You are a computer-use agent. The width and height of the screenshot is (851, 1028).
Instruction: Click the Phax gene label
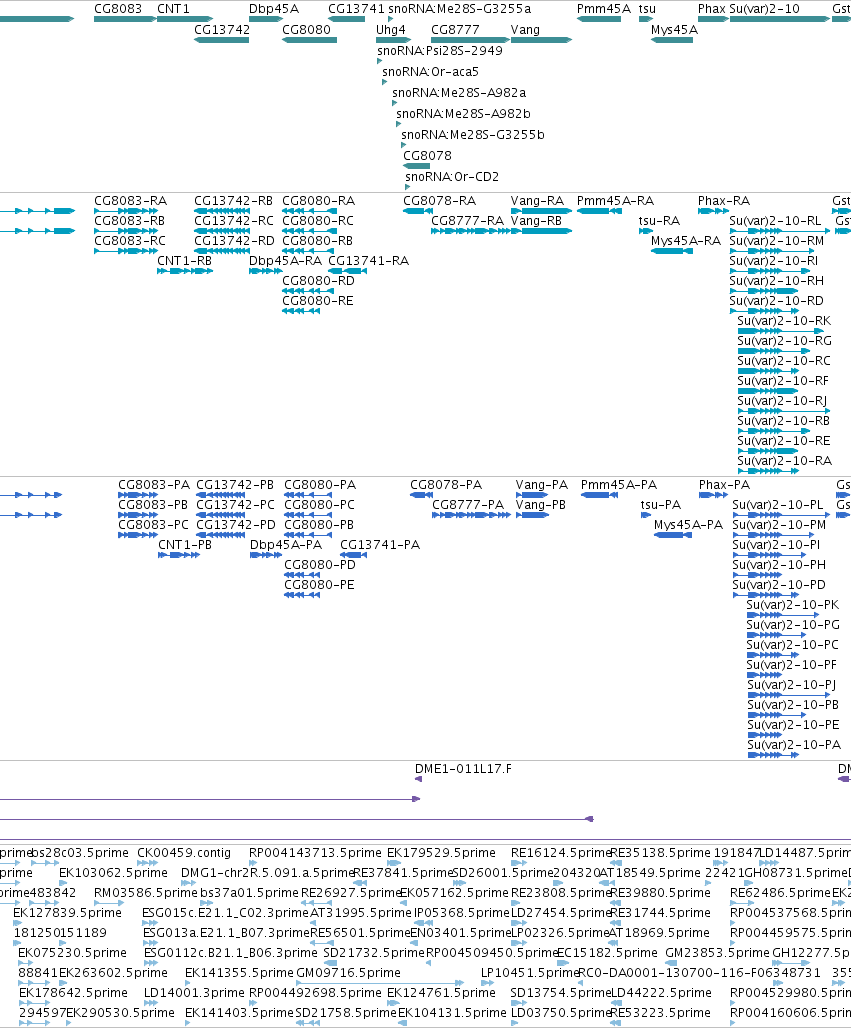tap(711, 9)
